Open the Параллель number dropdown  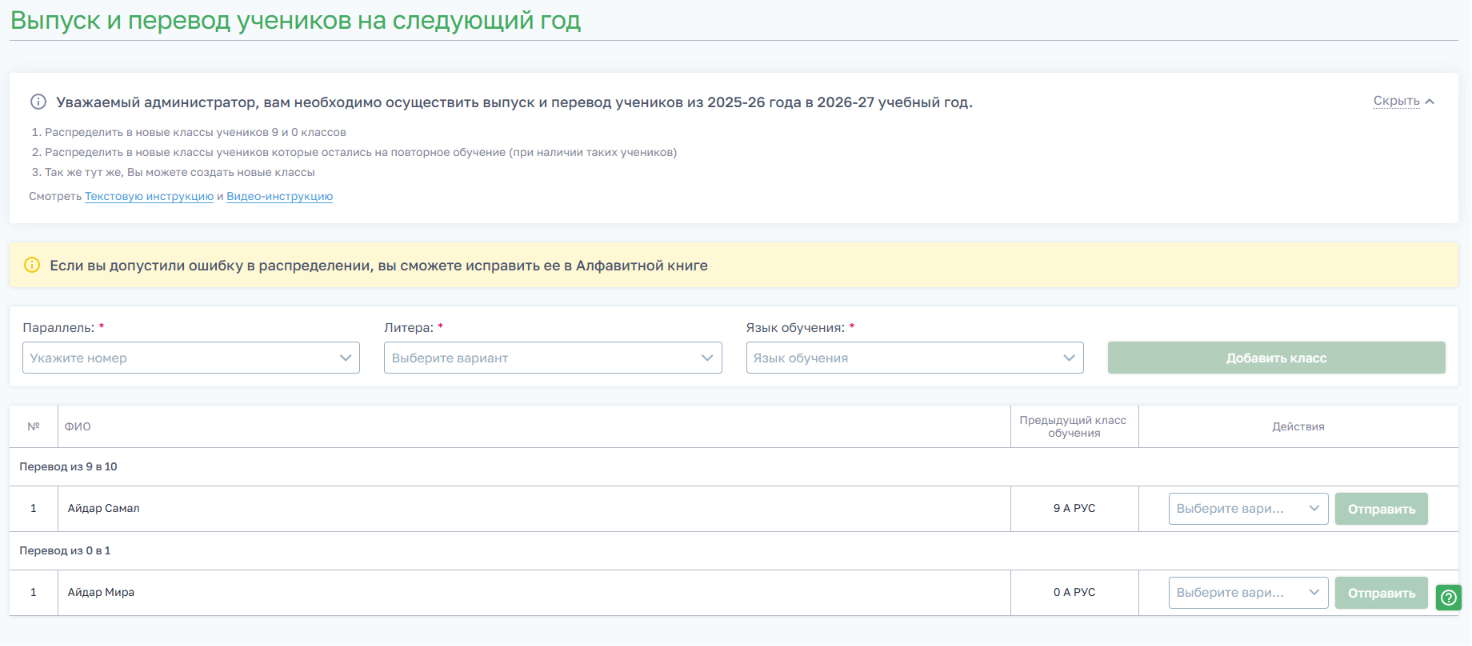191,358
